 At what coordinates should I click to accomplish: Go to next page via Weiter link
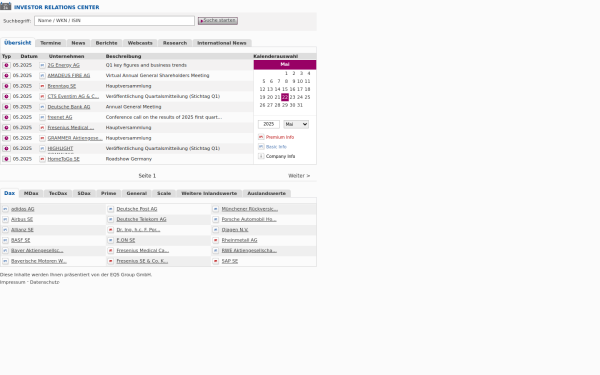coord(299,176)
